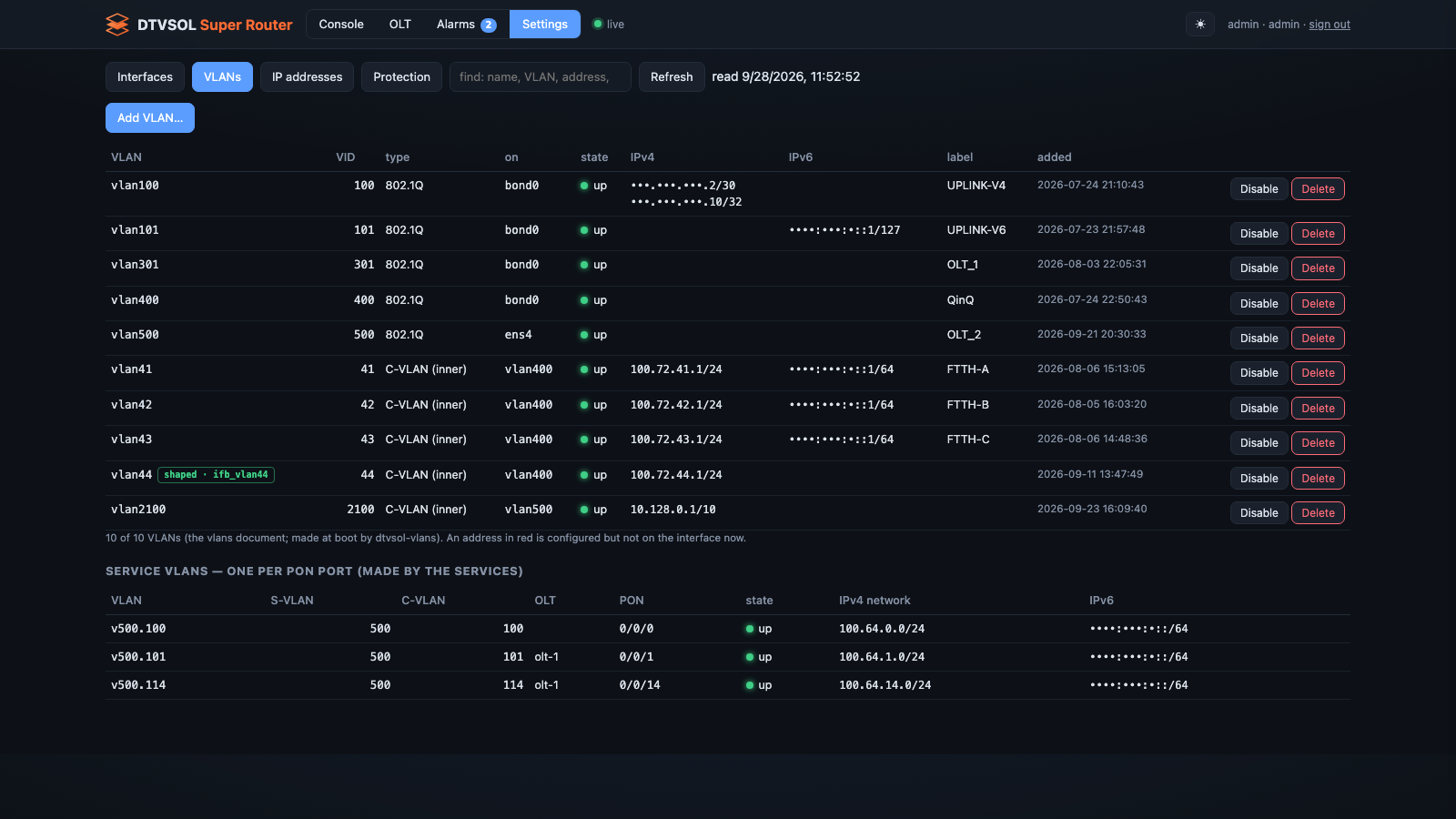Click the 100.64.14.0/24 network cell
This screenshot has height=819, width=1456.
click(885, 685)
